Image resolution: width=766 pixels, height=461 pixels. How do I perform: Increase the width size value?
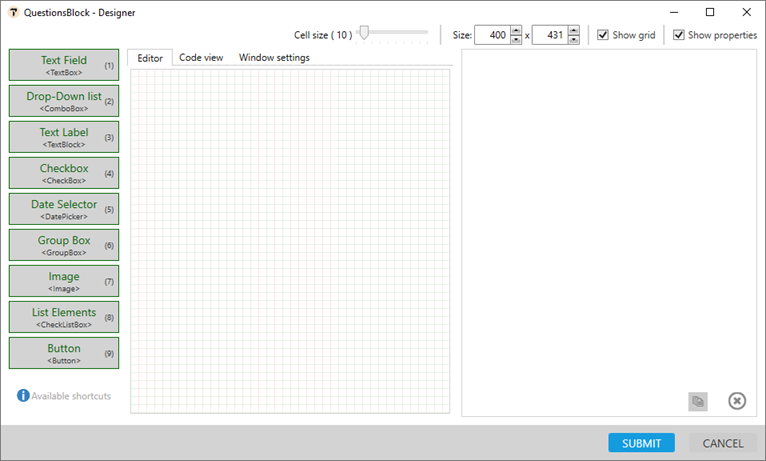517,31
